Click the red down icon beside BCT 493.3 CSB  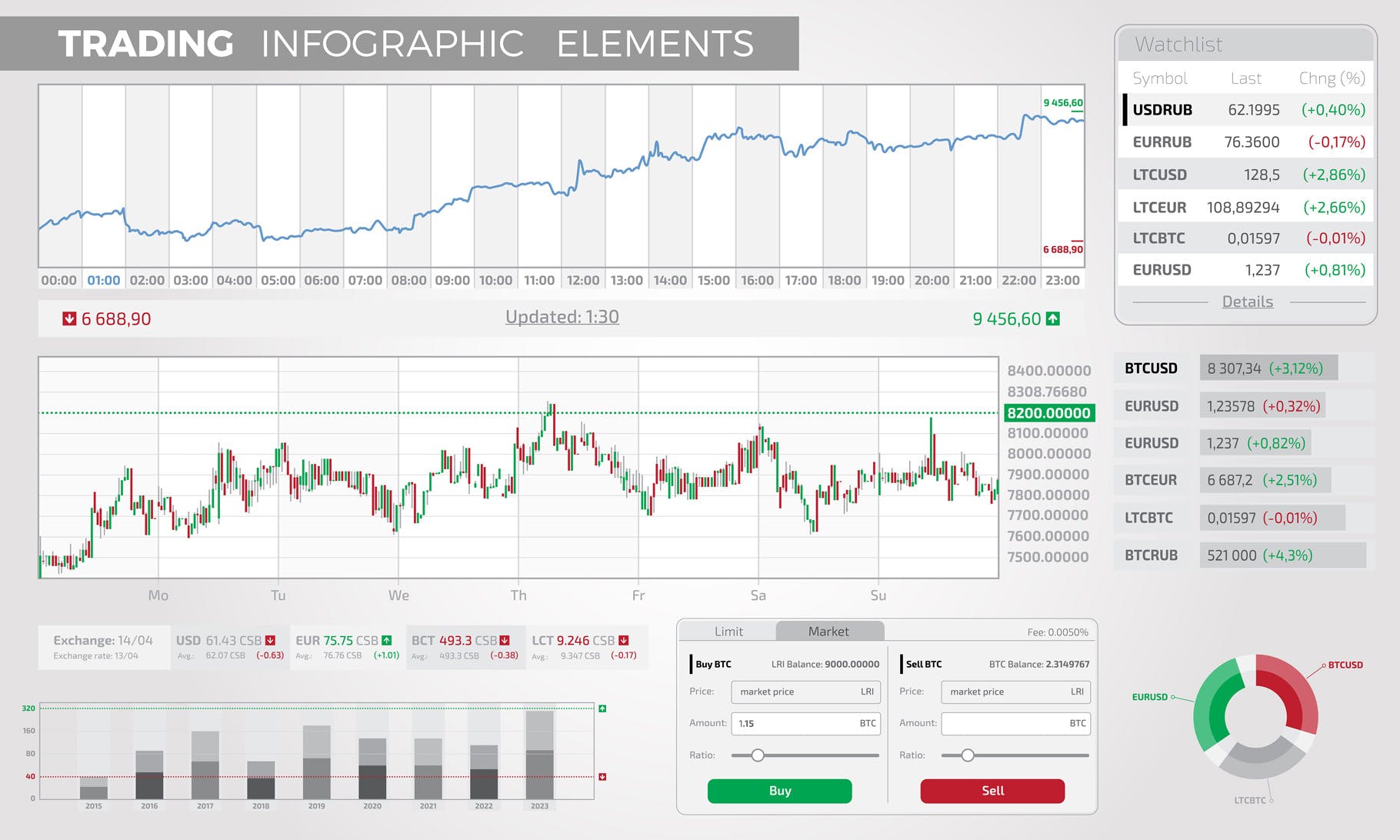tap(505, 639)
